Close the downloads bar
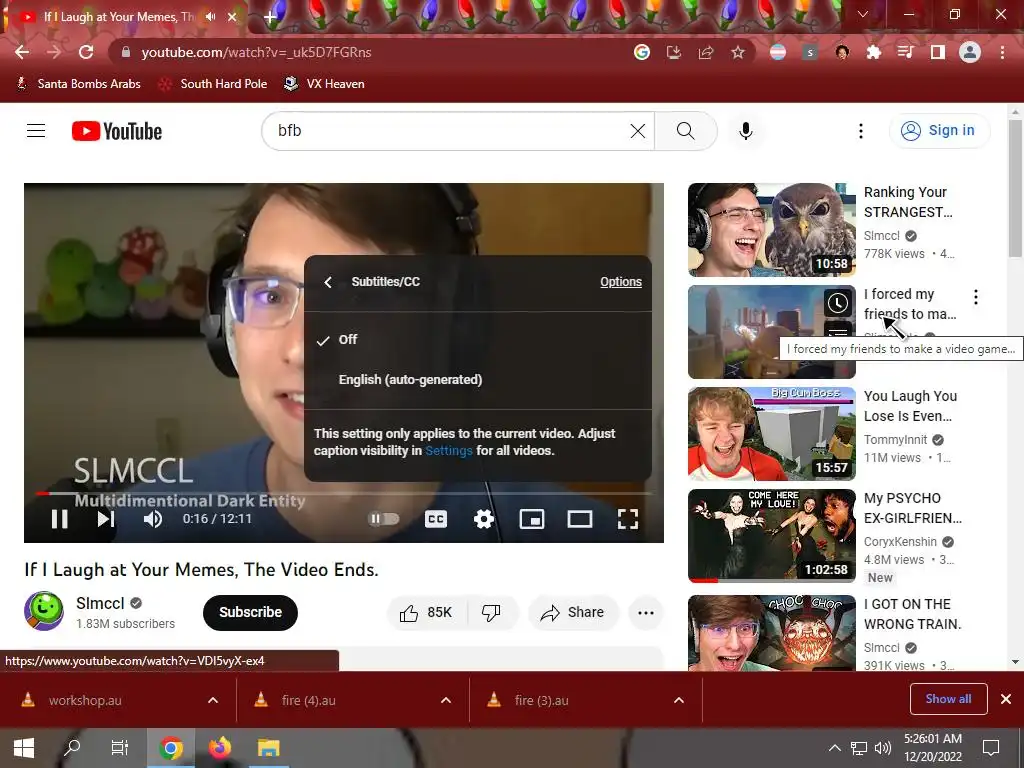 coord(1006,699)
